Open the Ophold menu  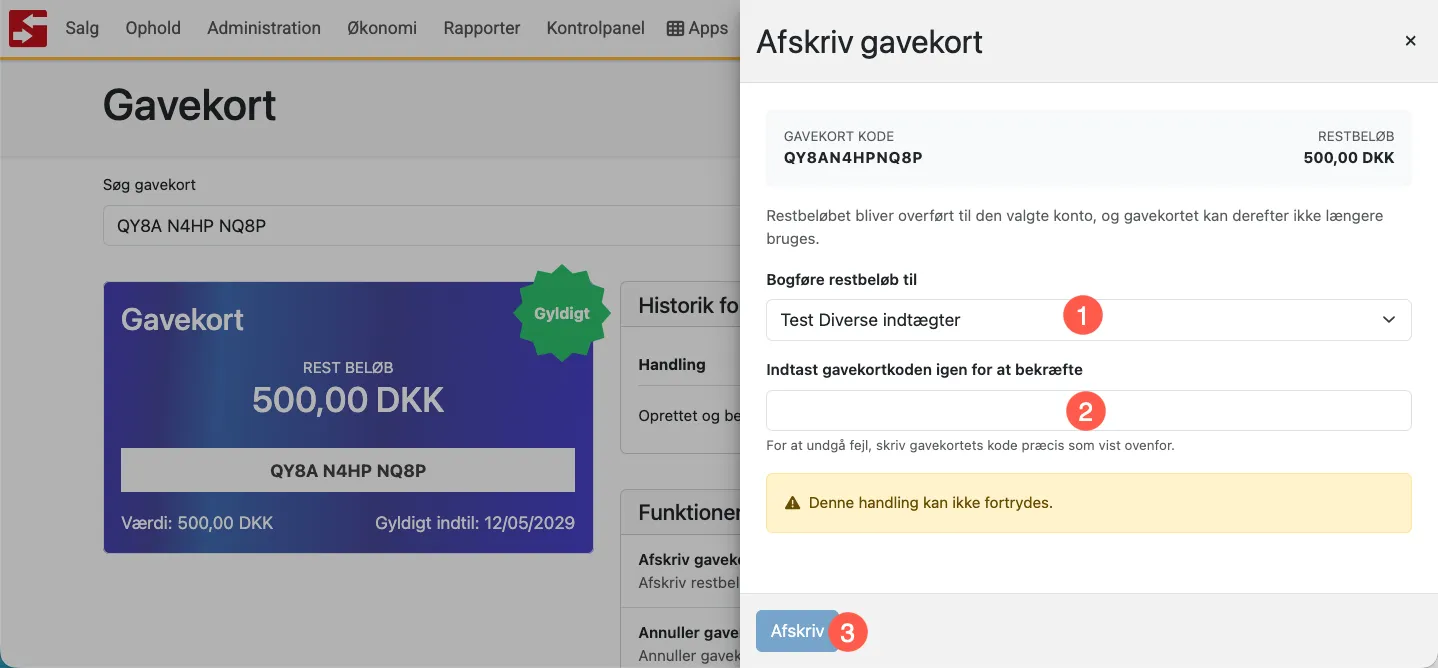coord(153,28)
